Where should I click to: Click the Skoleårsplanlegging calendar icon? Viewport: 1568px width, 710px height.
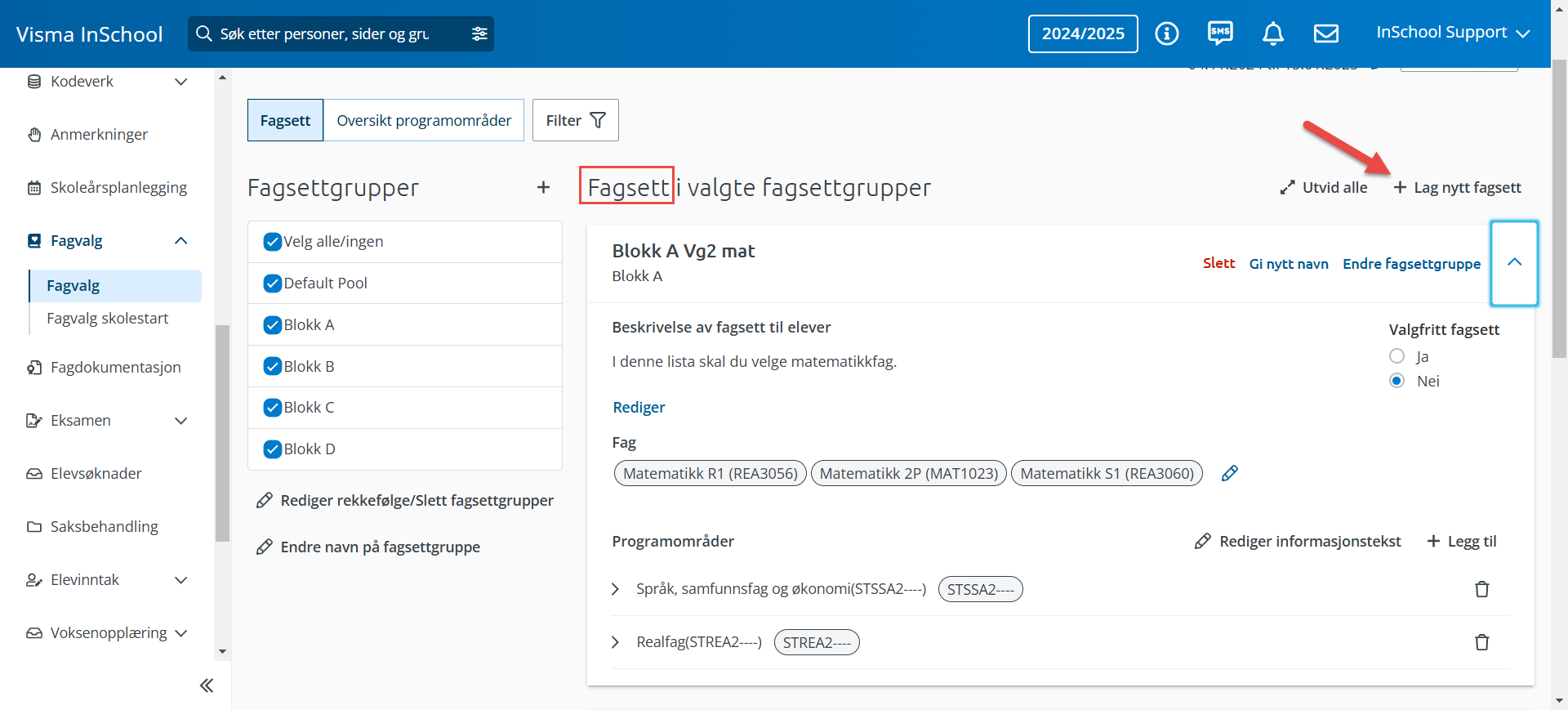tap(34, 188)
